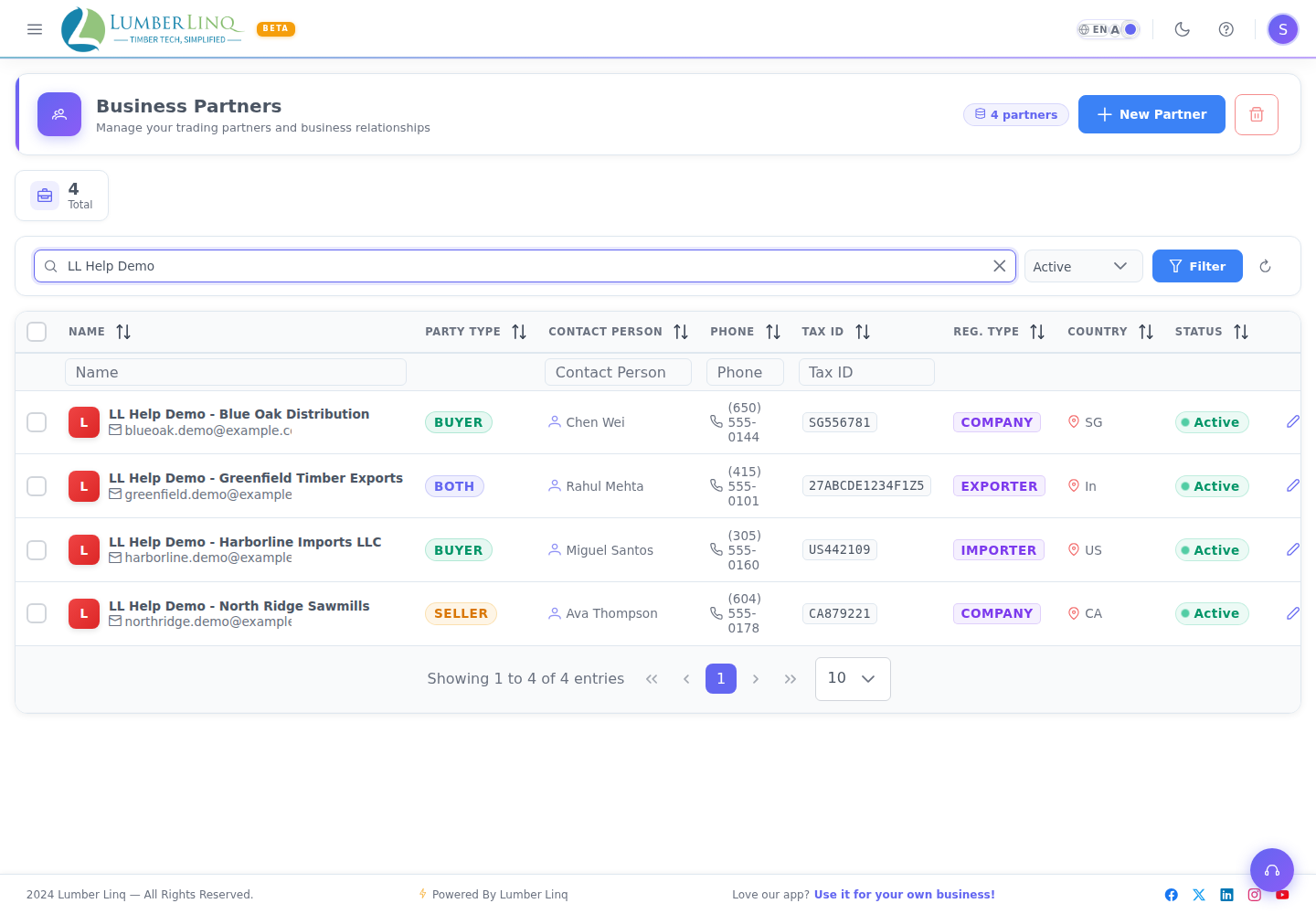Click Use it for your own business link

tap(905, 895)
